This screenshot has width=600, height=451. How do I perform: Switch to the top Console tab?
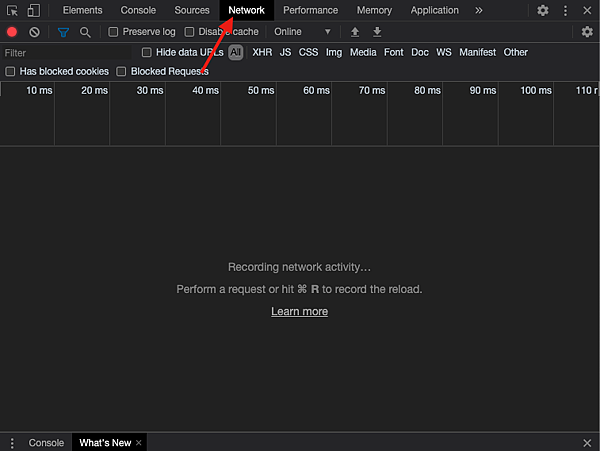pos(138,10)
